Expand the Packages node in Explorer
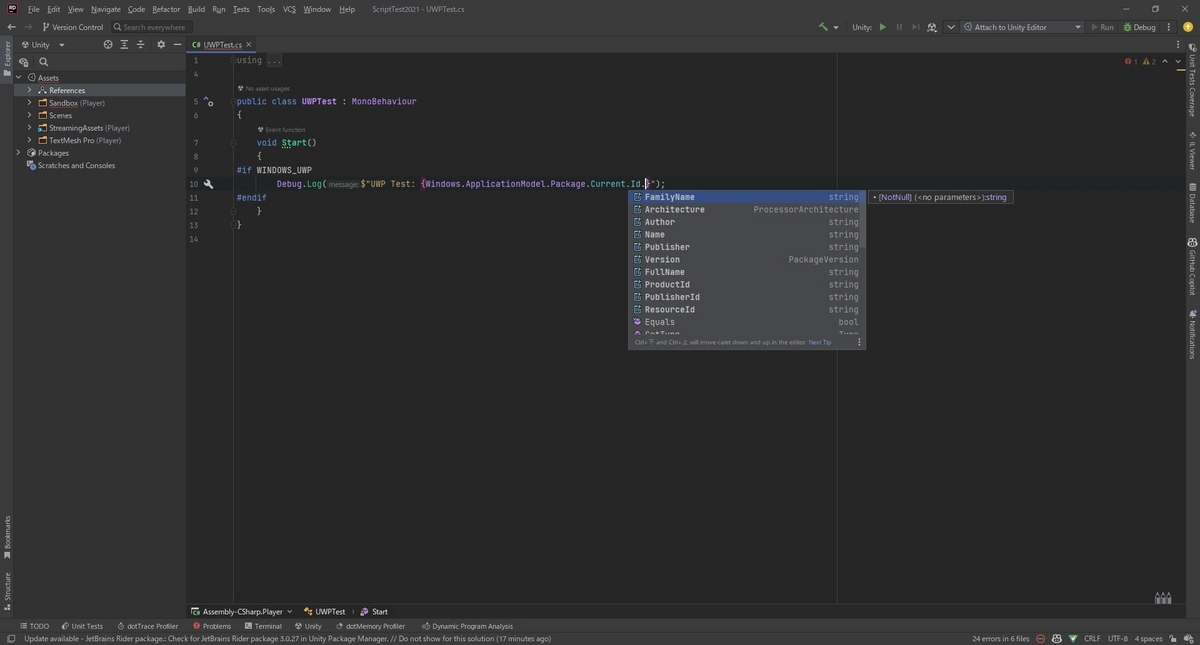Screen dimensions: 1200x645 (19, 152)
